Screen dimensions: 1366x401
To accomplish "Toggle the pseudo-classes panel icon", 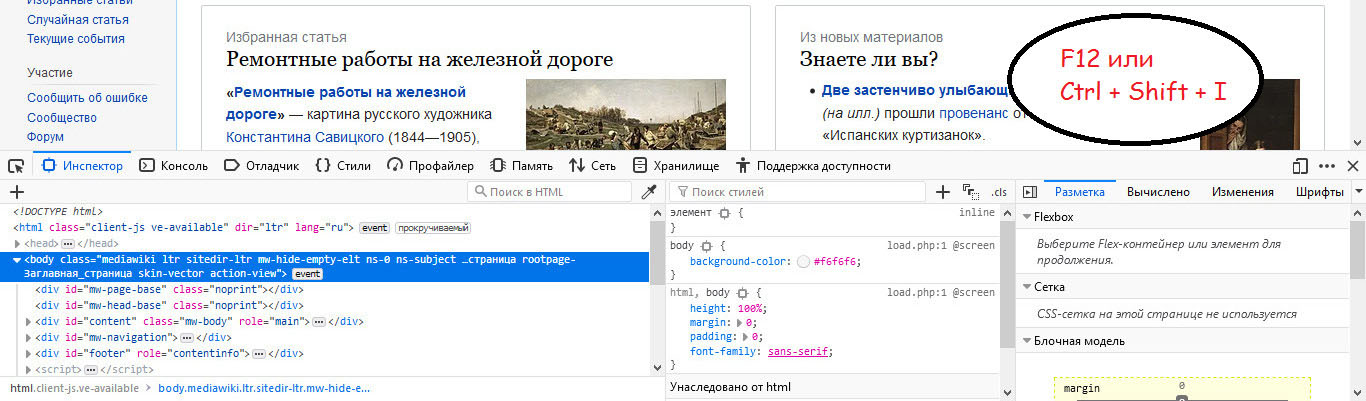I will click(x=970, y=192).
